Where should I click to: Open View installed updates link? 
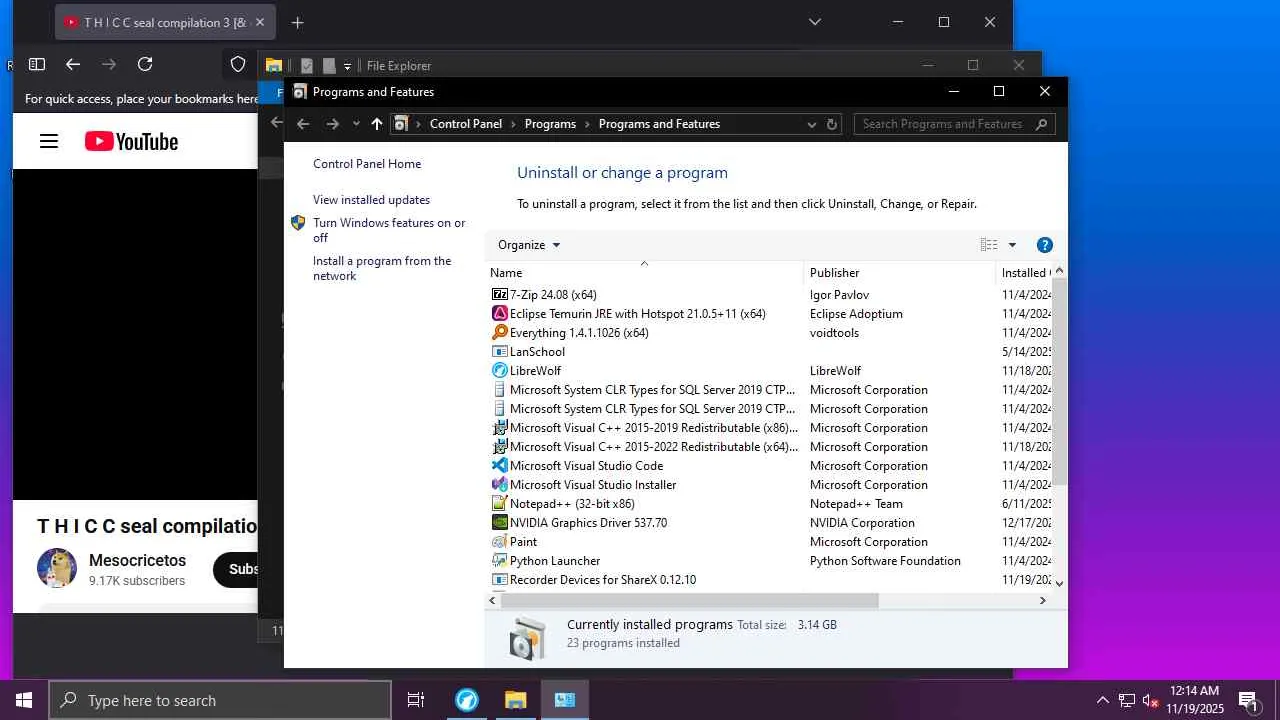pyautogui.click(x=371, y=200)
